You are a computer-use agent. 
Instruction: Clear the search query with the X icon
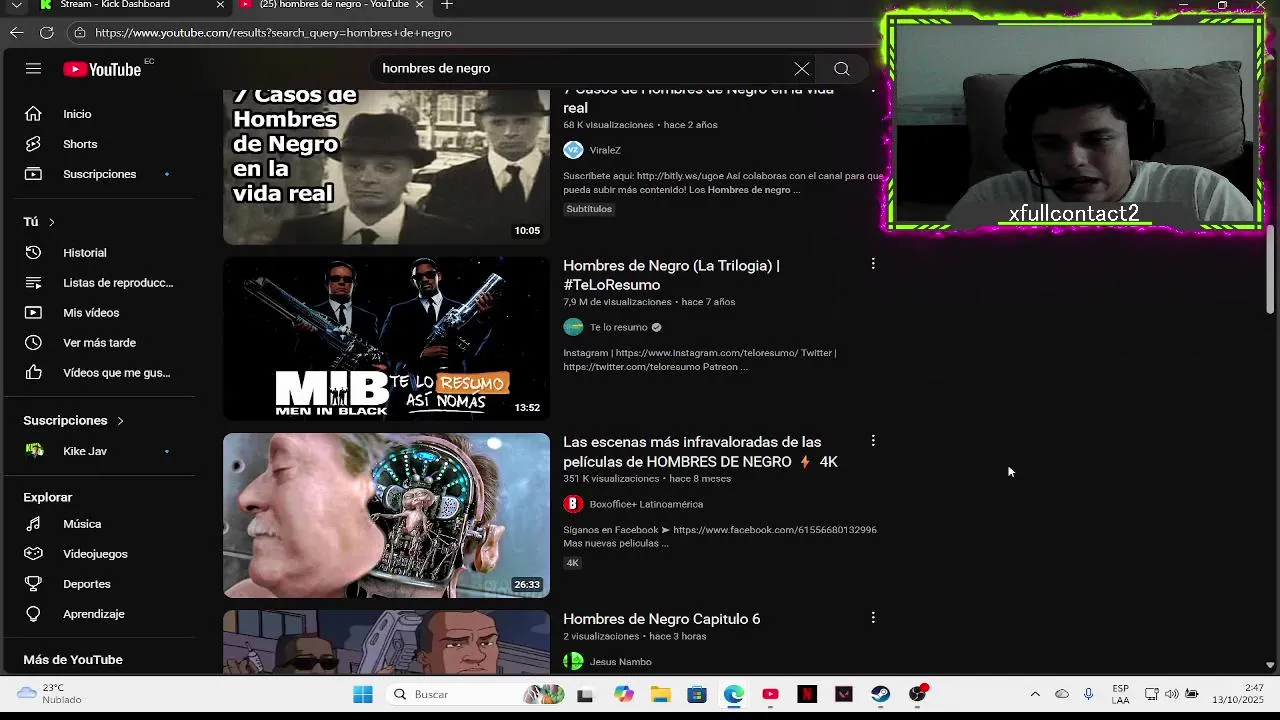[x=802, y=69]
